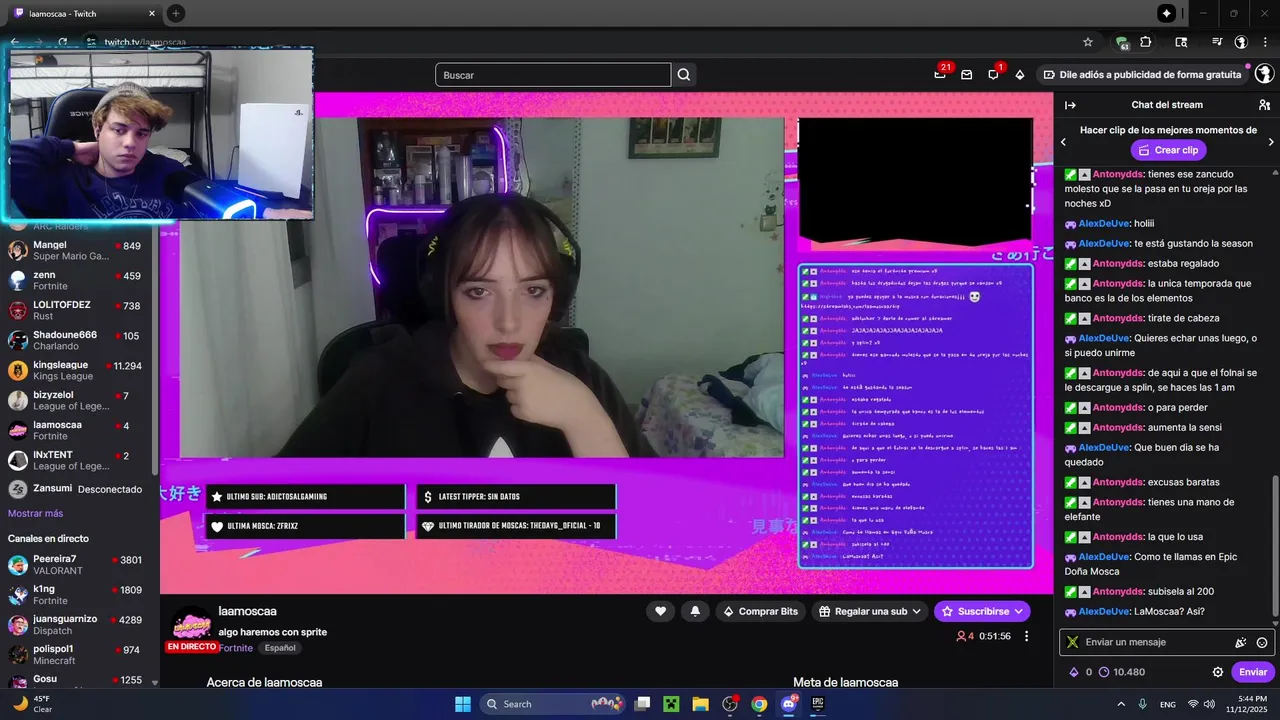The height and width of the screenshot is (720, 1280).
Task: Open Peereira7 VALORANT live channel
Action: click(78, 564)
